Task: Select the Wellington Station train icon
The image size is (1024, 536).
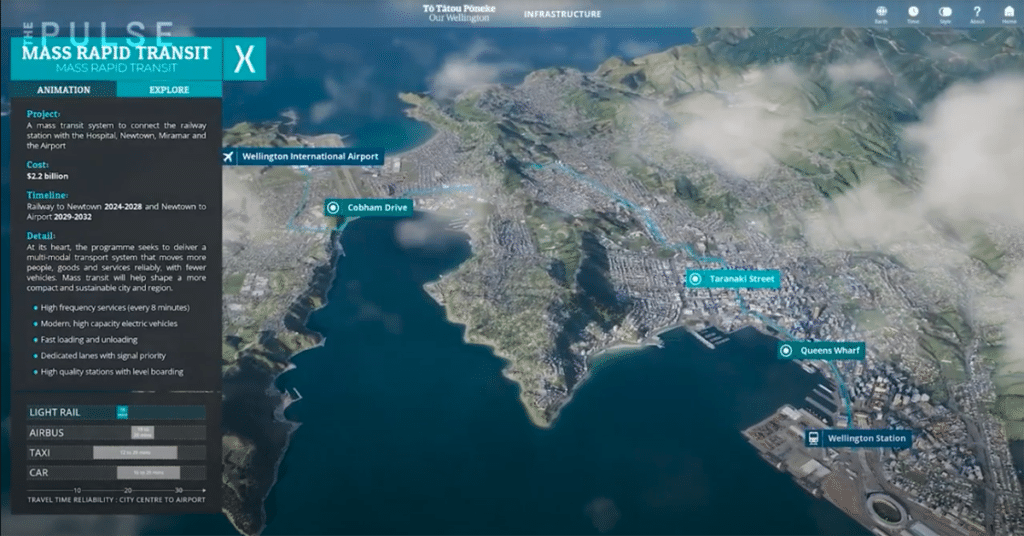Action: click(x=814, y=438)
